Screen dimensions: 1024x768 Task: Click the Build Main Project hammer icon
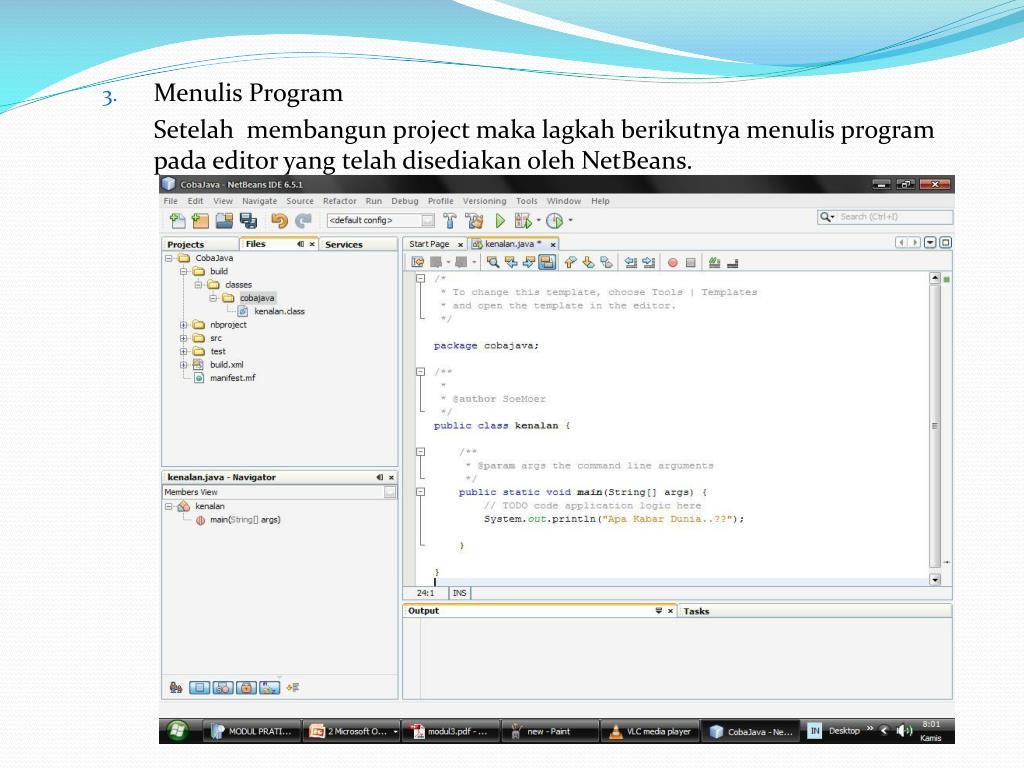point(449,221)
